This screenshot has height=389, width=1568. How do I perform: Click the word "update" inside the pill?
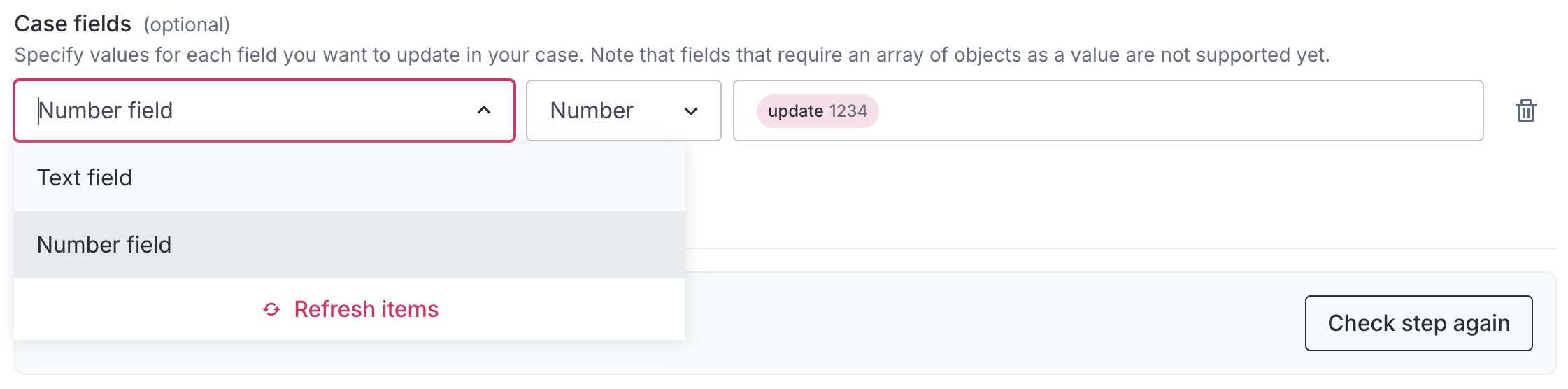(795, 111)
